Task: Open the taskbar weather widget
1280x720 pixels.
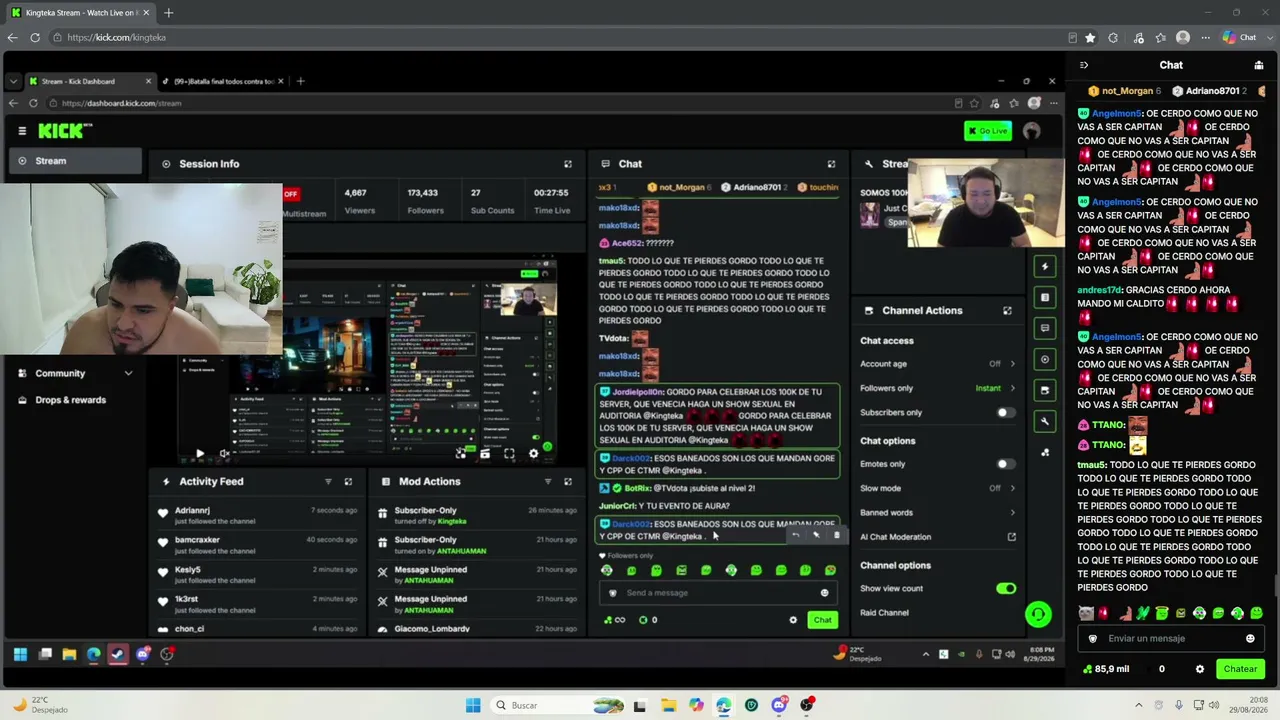Action: [40, 705]
